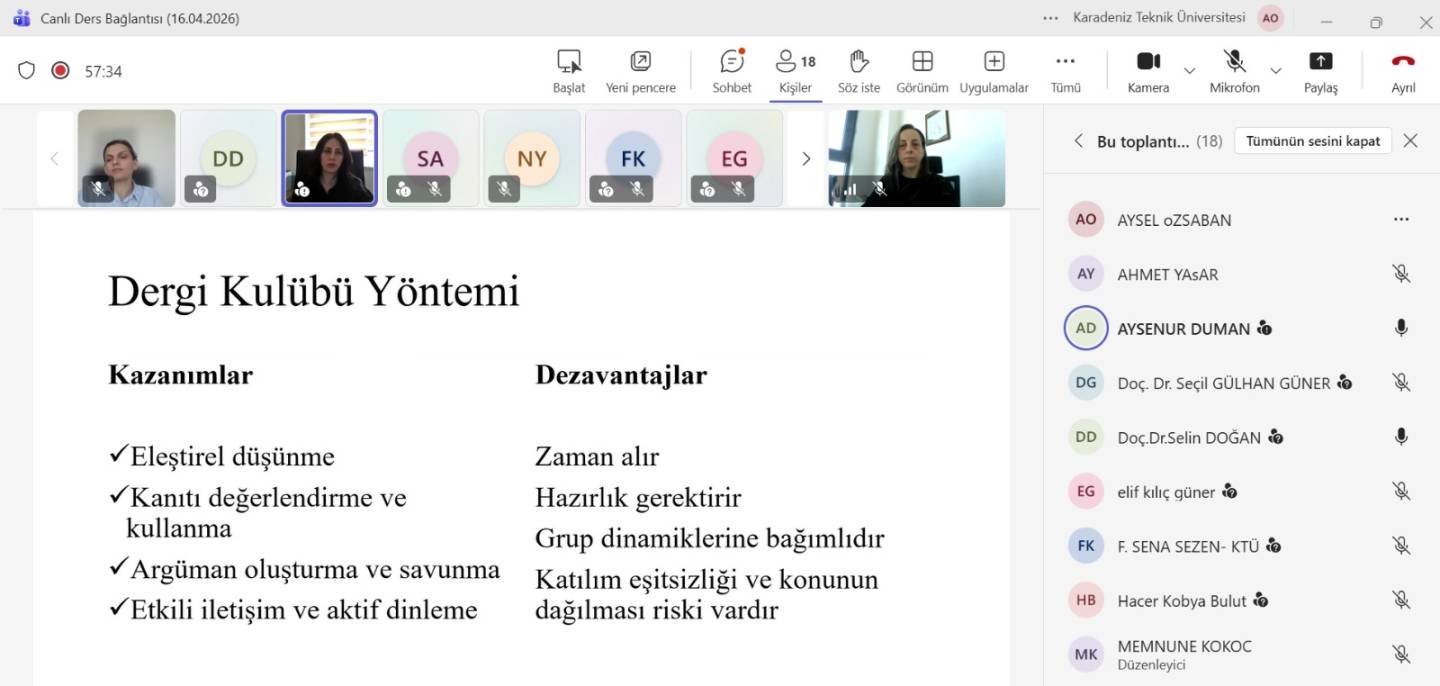The image size is (1440, 686).
Task: Show next participants with right chevron
Action: point(806,159)
